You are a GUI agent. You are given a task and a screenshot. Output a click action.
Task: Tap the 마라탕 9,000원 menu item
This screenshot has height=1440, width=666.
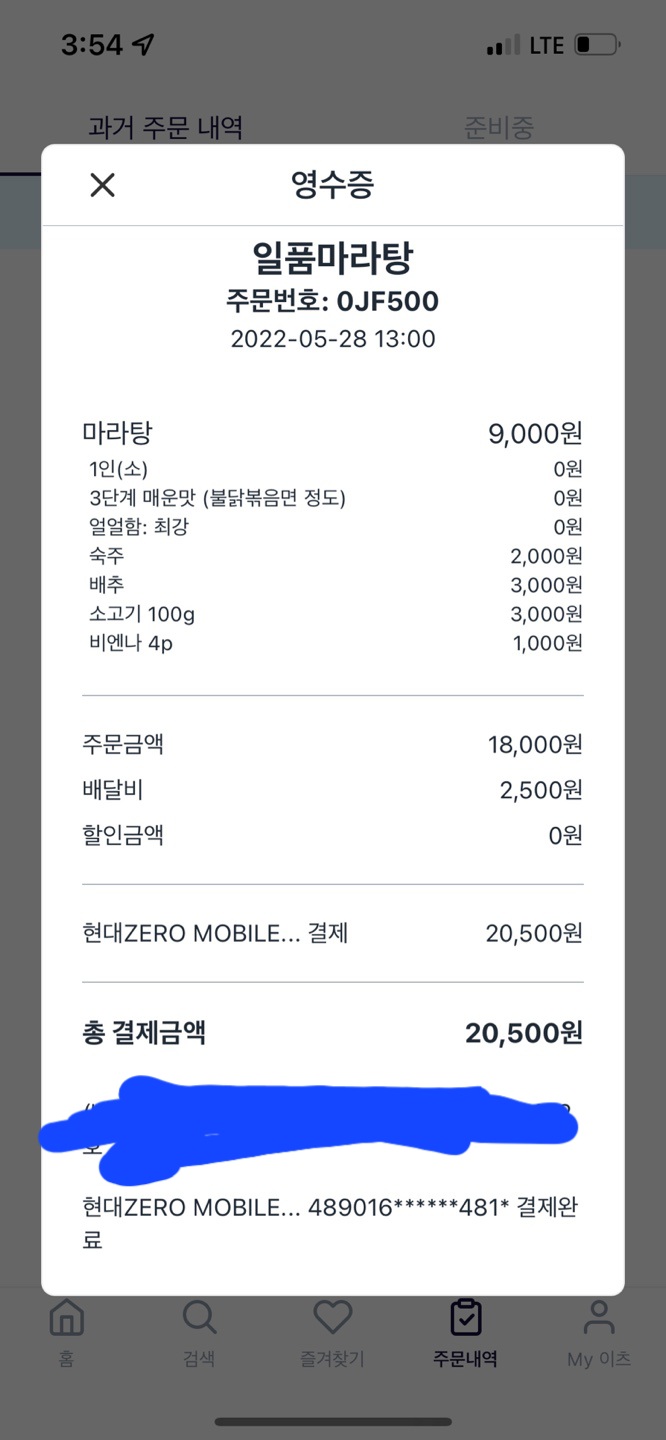pos(333,433)
